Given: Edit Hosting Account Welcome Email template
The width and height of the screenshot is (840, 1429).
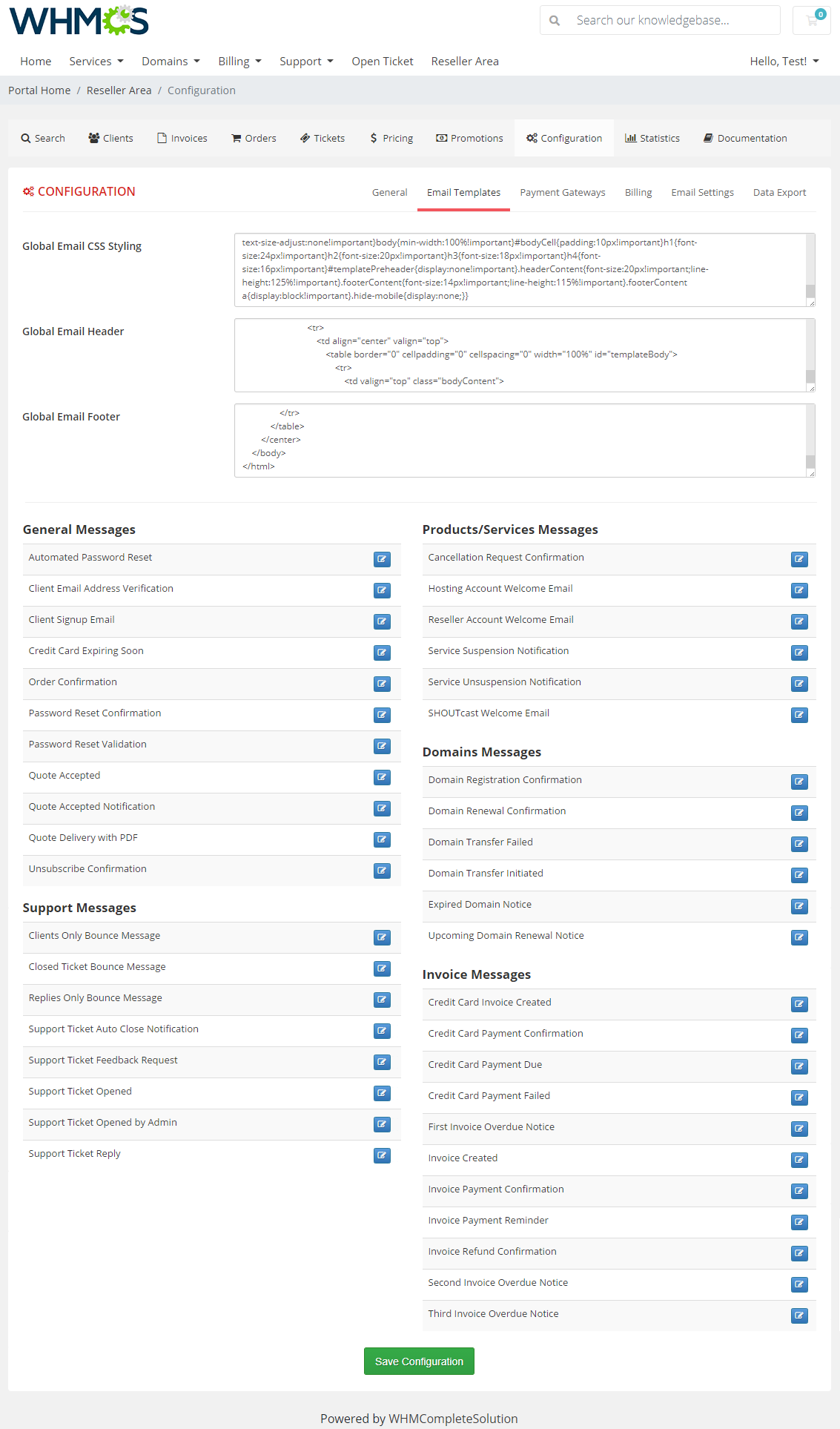Looking at the screenshot, I should tap(799, 590).
